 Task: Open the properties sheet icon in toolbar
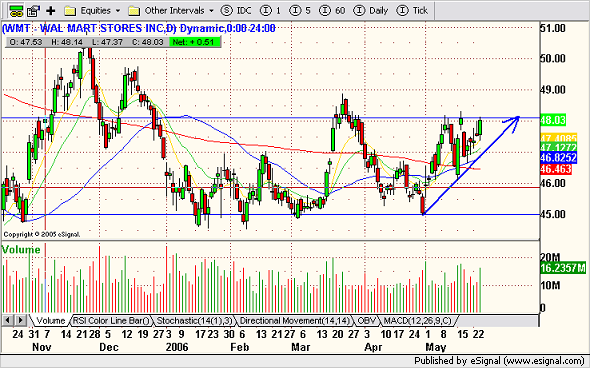[x=33, y=11]
